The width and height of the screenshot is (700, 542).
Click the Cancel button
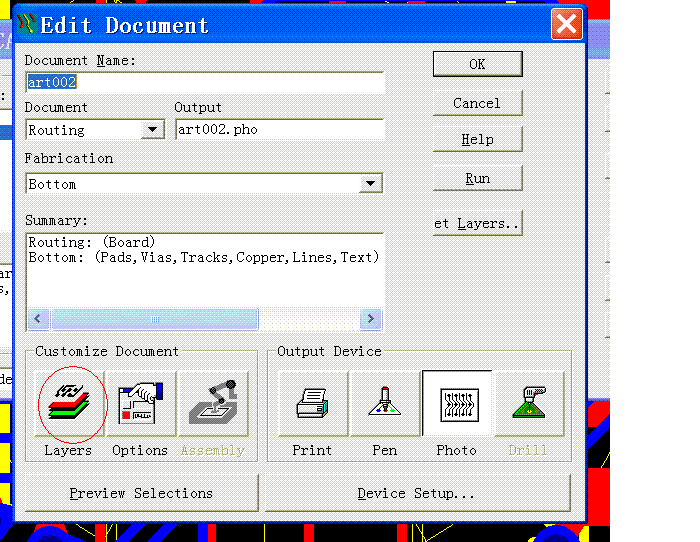(x=477, y=103)
